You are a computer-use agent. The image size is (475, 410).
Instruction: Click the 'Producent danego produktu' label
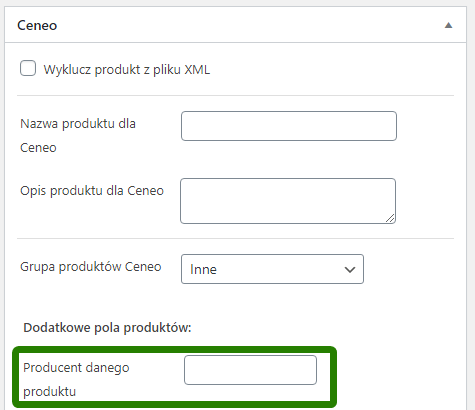tap(76, 379)
